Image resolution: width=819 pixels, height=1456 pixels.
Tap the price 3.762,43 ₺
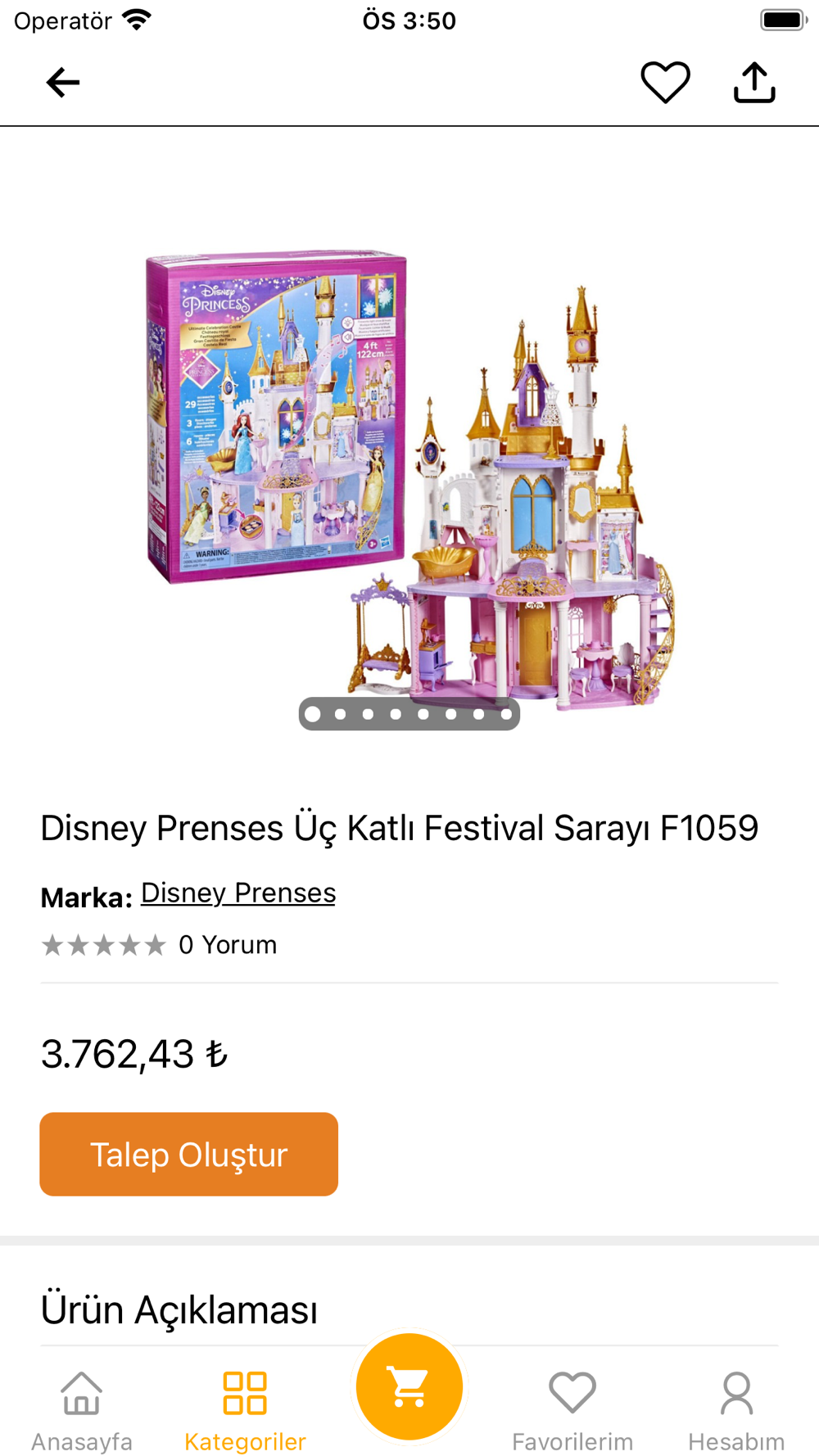point(134,1054)
